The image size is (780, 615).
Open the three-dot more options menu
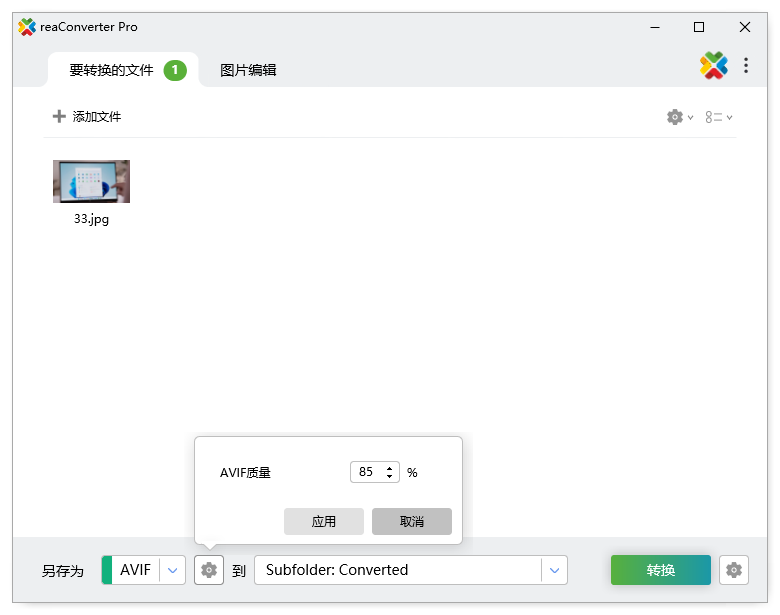pos(746,65)
